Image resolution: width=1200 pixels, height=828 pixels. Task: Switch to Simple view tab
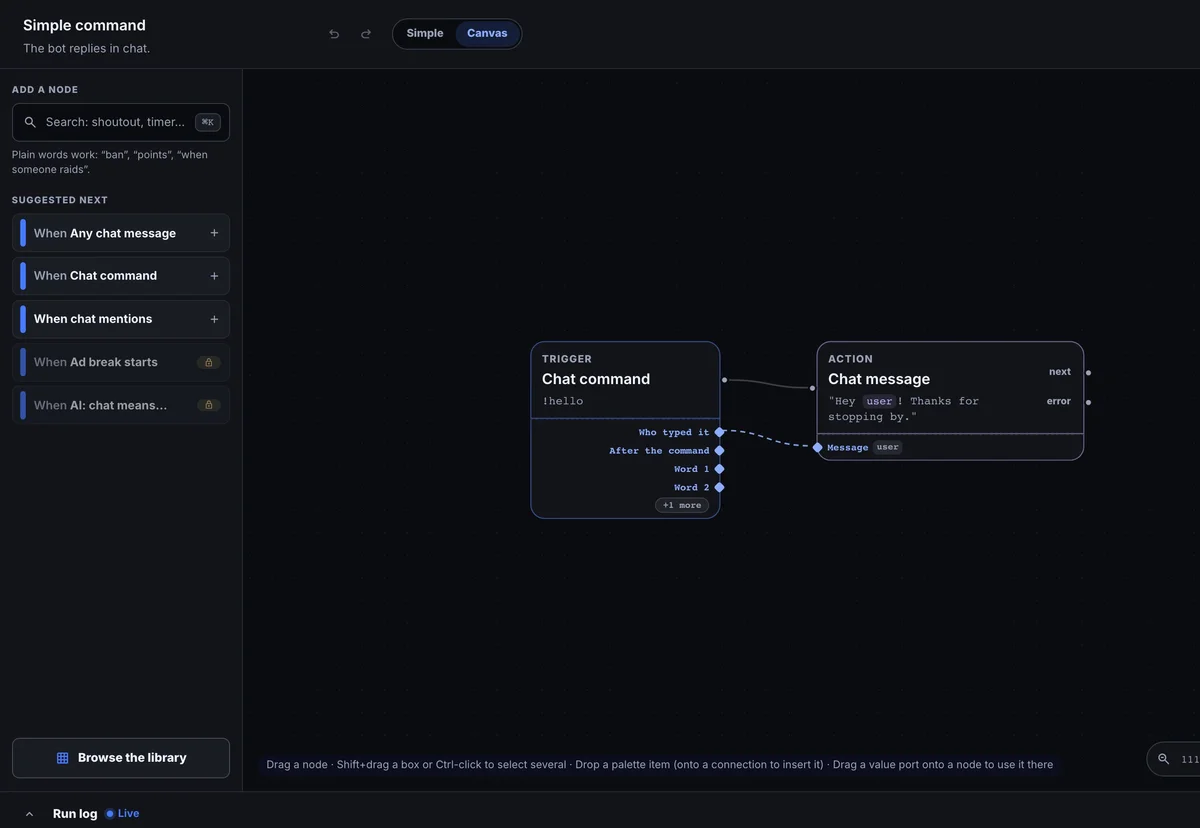pos(425,33)
